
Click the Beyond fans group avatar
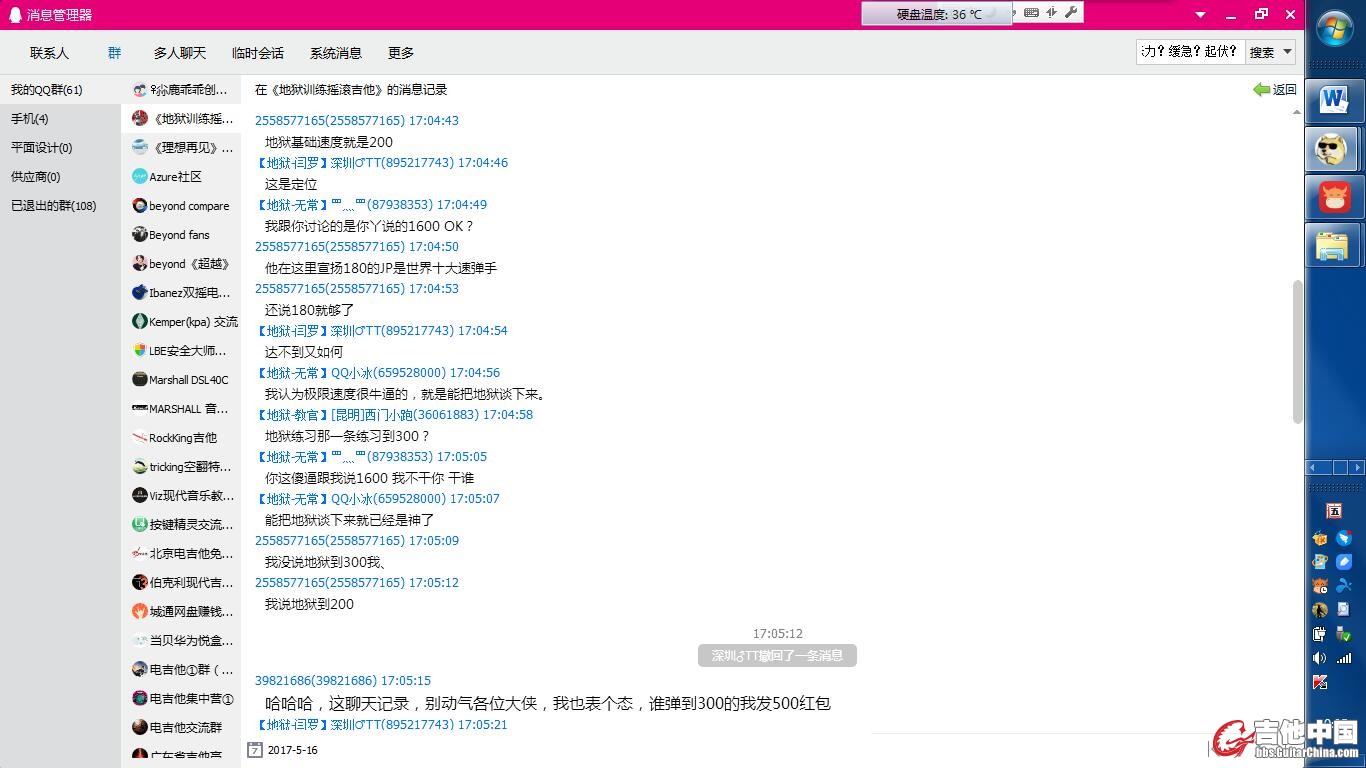point(140,234)
